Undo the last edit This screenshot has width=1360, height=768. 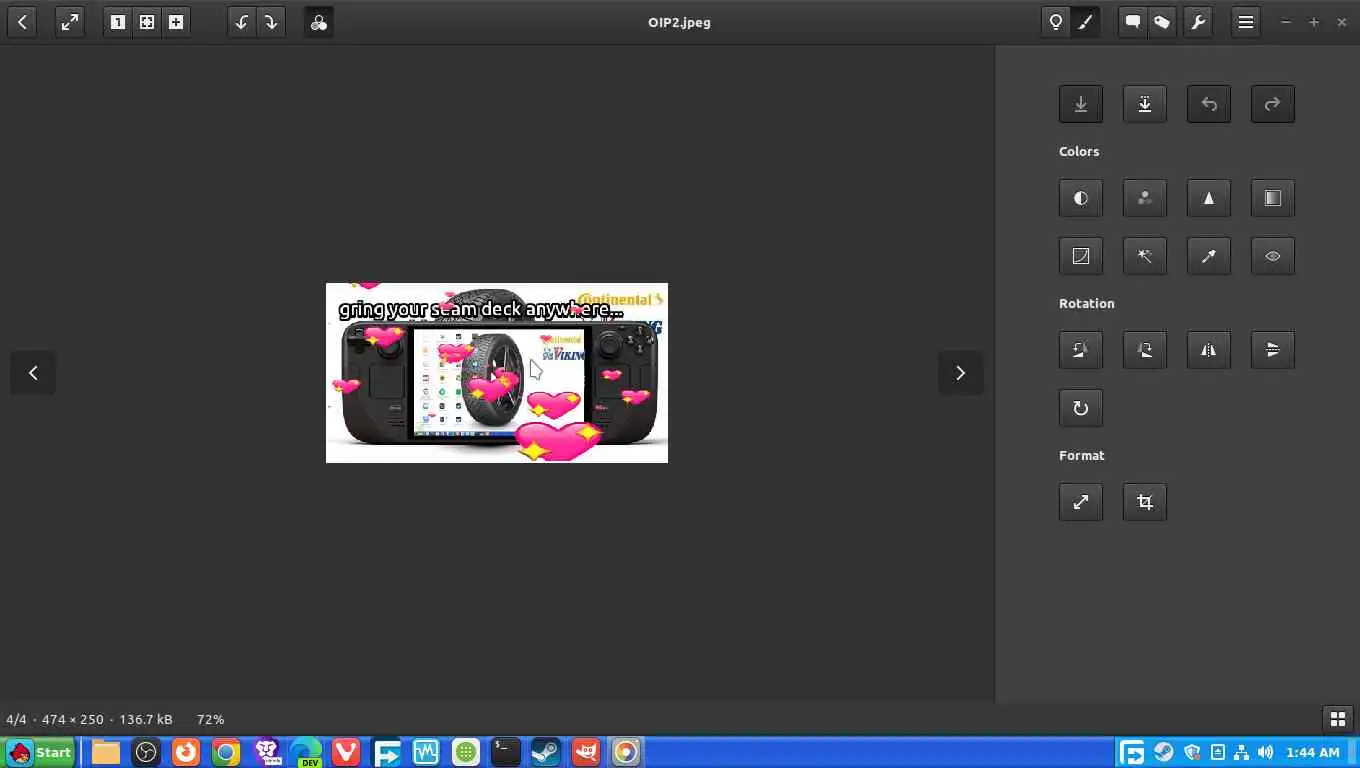[x=1209, y=104]
